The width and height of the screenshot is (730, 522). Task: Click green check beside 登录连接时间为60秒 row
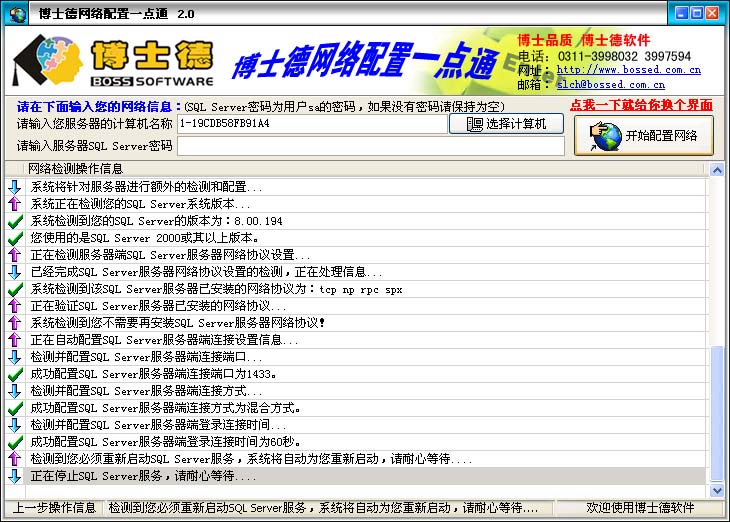coord(15,442)
